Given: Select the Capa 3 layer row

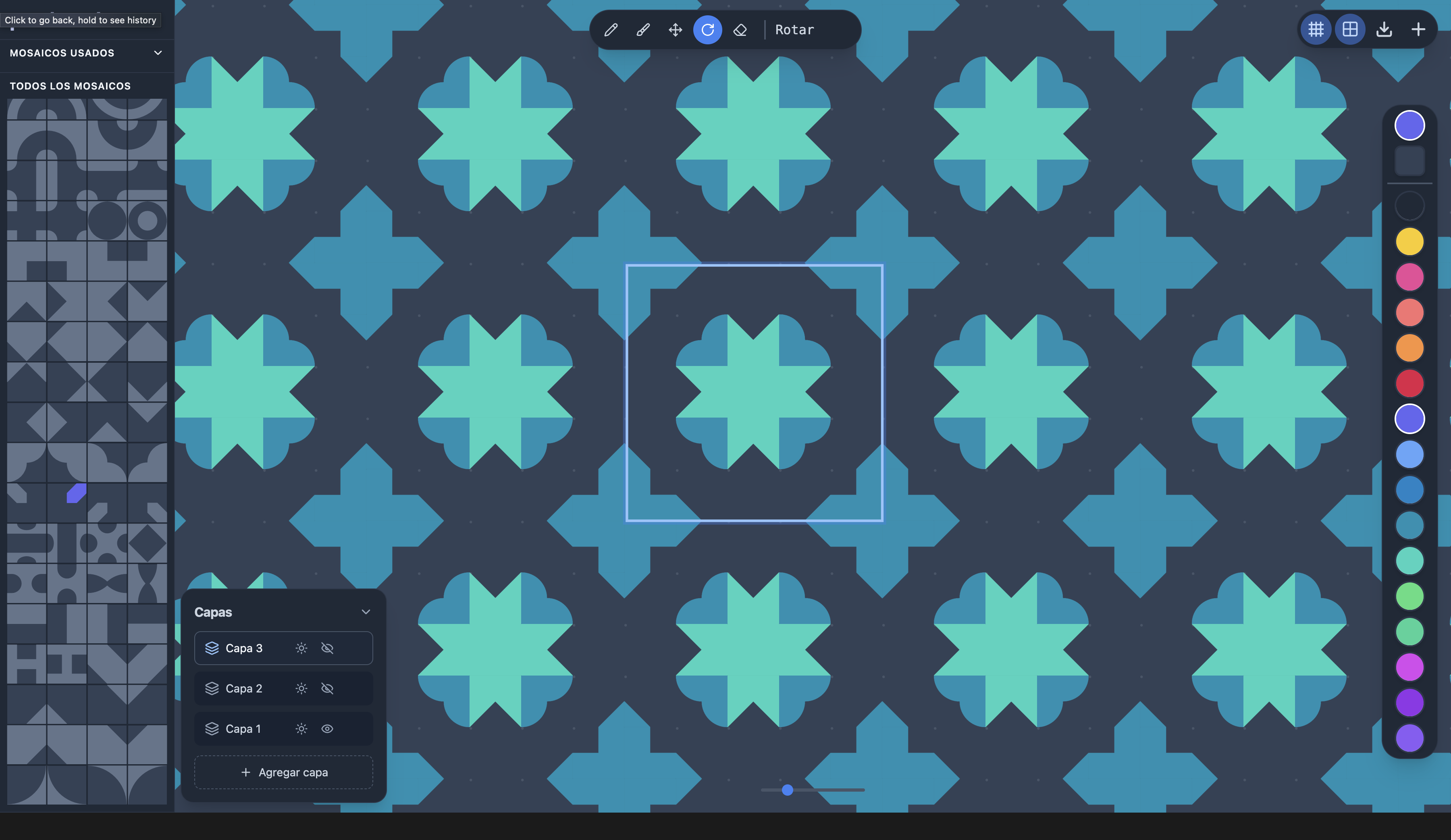Looking at the screenshot, I should pos(283,648).
